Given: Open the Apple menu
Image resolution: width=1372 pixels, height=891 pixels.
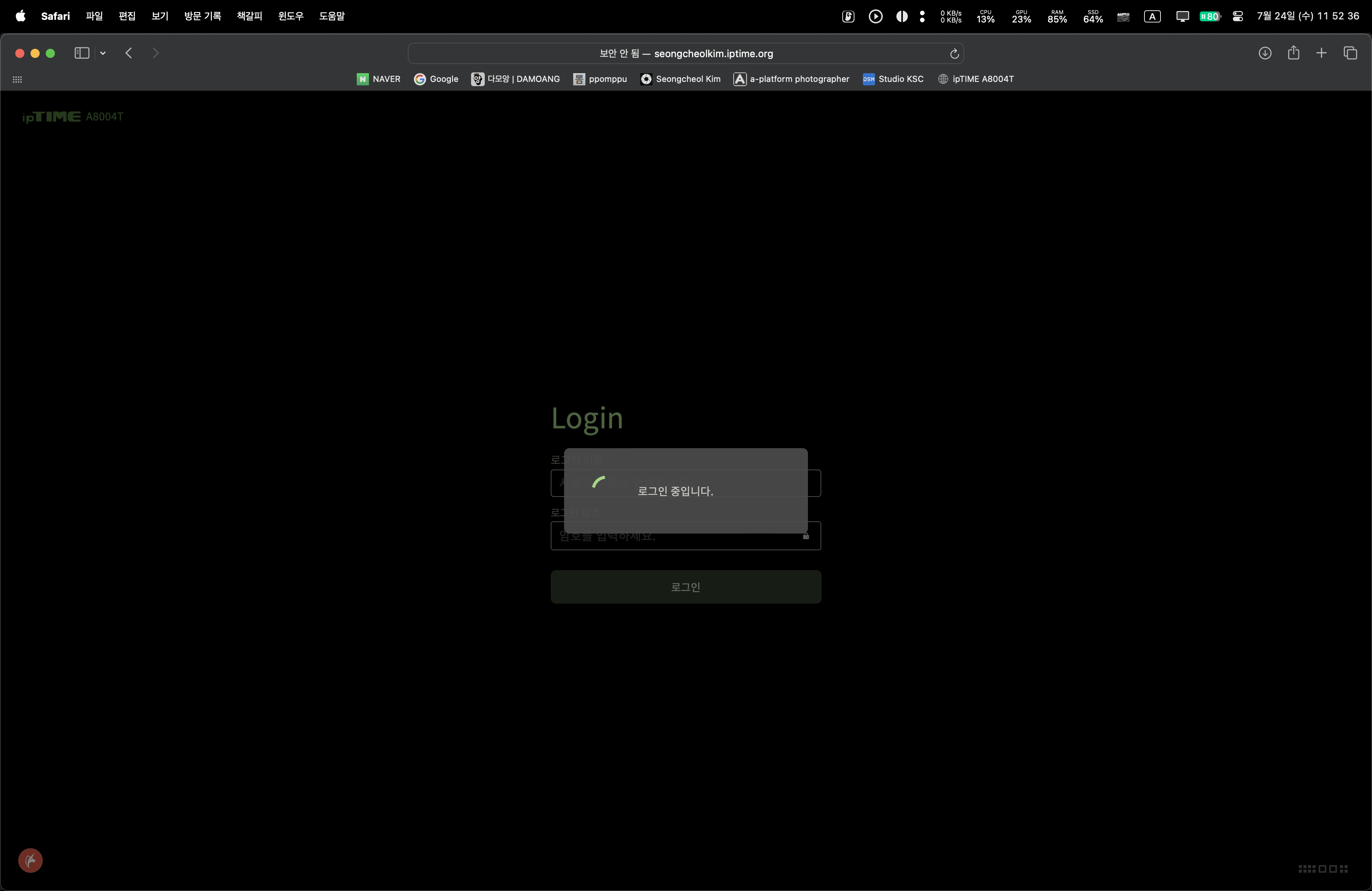Looking at the screenshot, I should tap(20, 16).
